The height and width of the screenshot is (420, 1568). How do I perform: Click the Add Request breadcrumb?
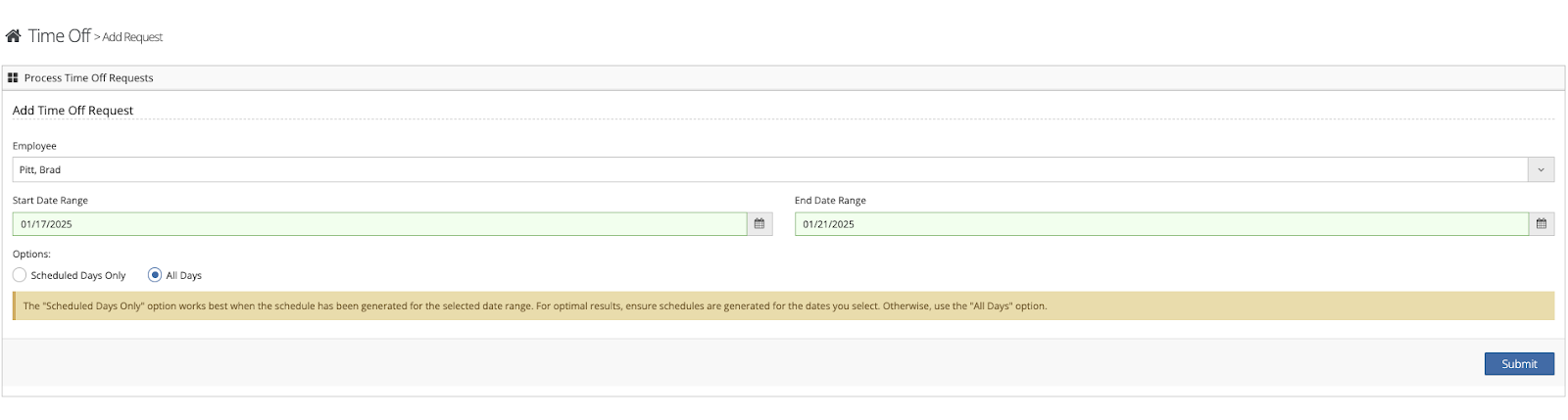(x=132, y=37)
